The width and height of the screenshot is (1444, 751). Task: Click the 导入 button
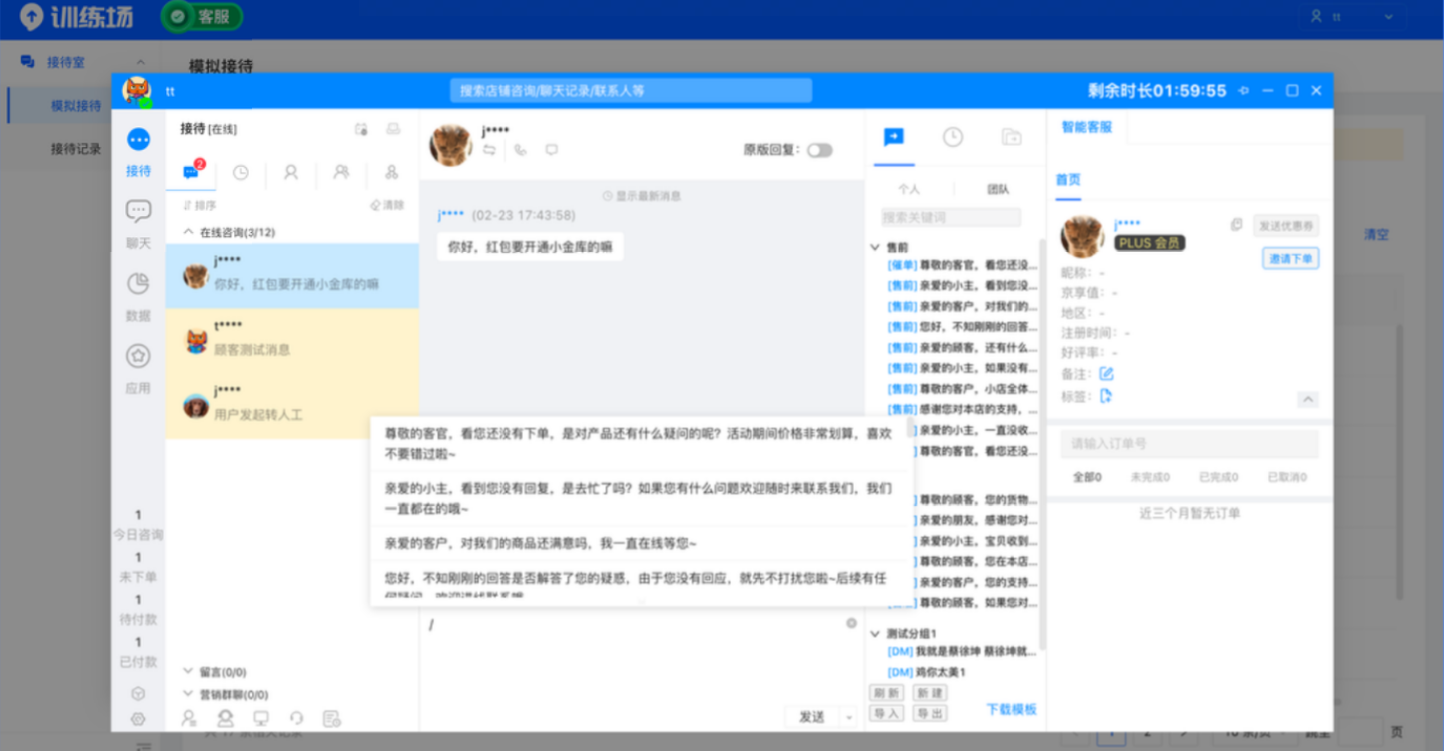click(886, 713)
